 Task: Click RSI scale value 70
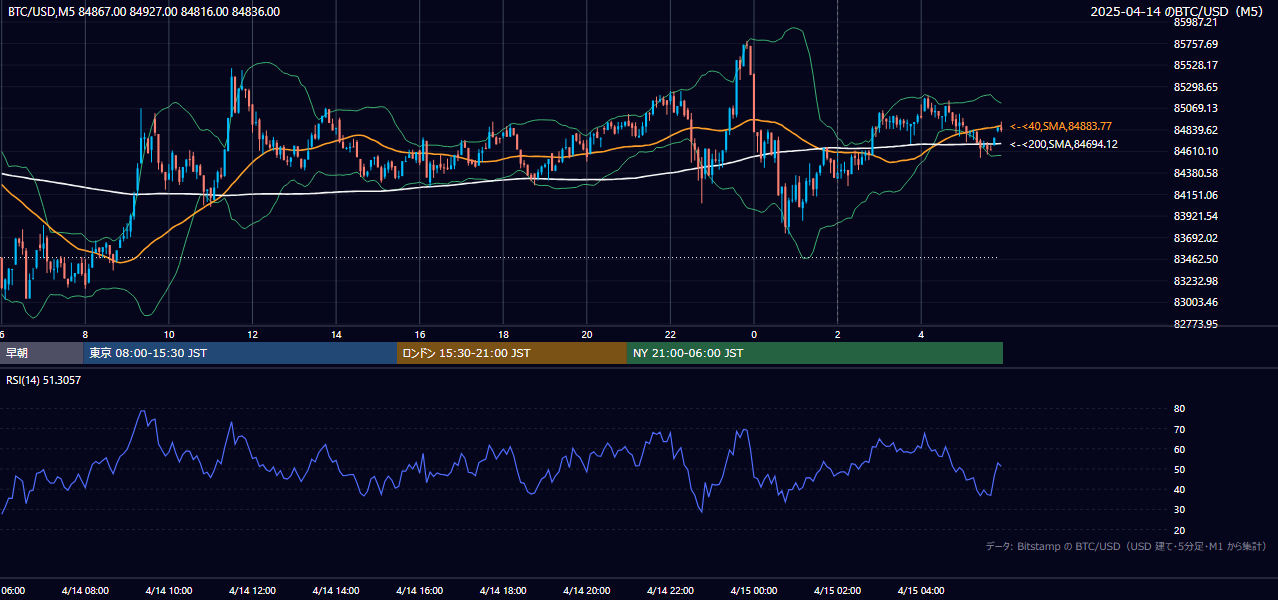pyautogui.click(x=1179, y=429)
